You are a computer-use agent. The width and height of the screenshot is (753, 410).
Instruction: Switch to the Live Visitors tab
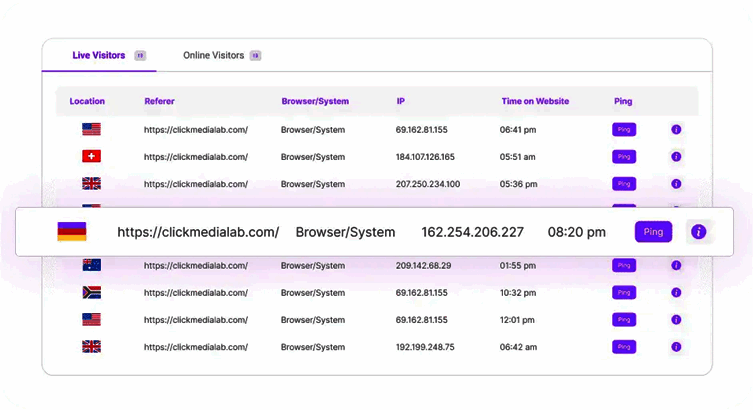99,56
